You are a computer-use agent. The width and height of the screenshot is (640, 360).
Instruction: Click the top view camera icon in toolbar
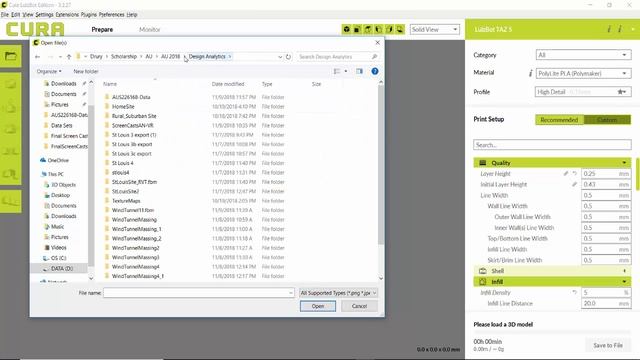coord(368,29)
